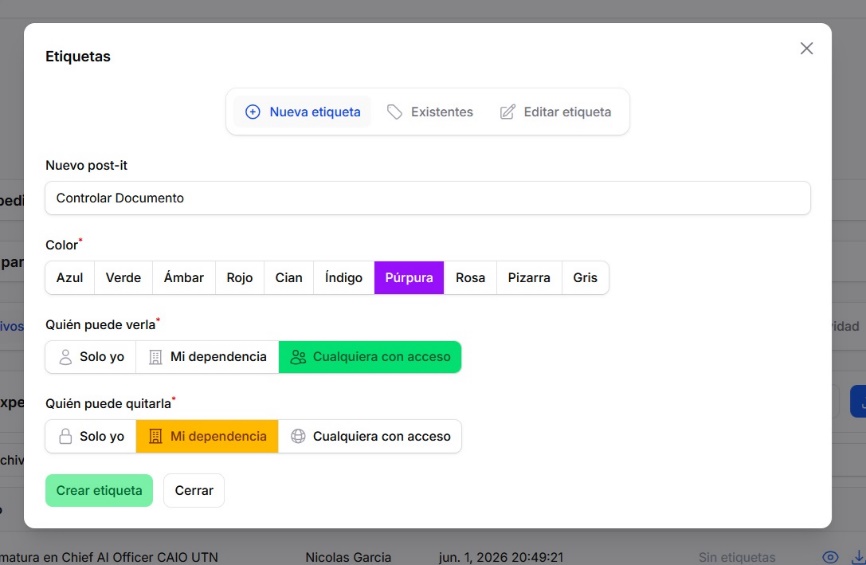Select Cualquiera con acceso under Quién puede quitarla
Viewport: 866px width, 565px height.
point(370,436)
